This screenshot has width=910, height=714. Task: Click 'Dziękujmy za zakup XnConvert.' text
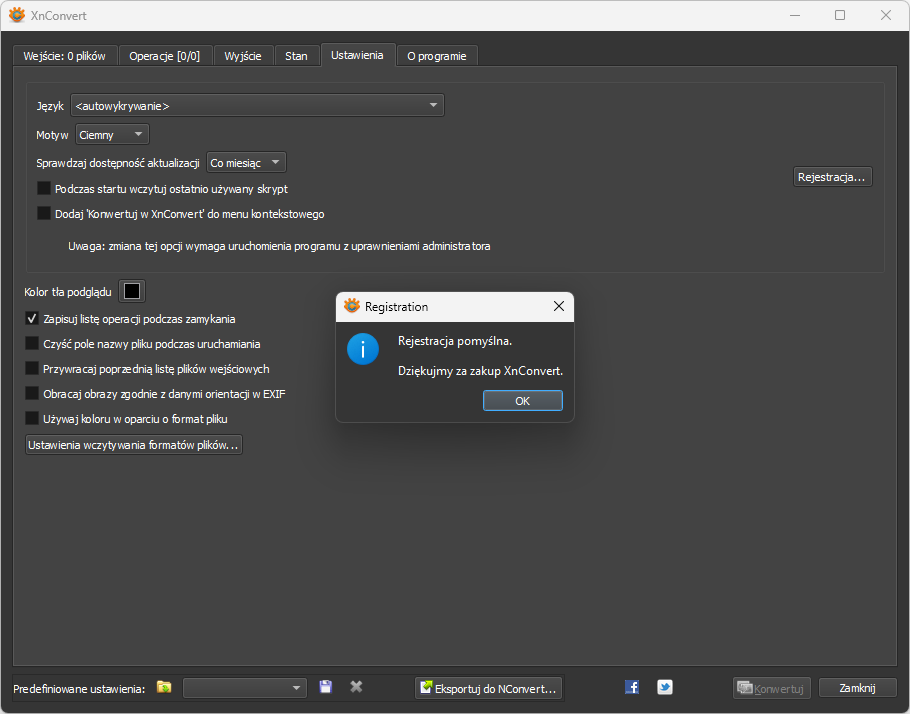[481, 371]
